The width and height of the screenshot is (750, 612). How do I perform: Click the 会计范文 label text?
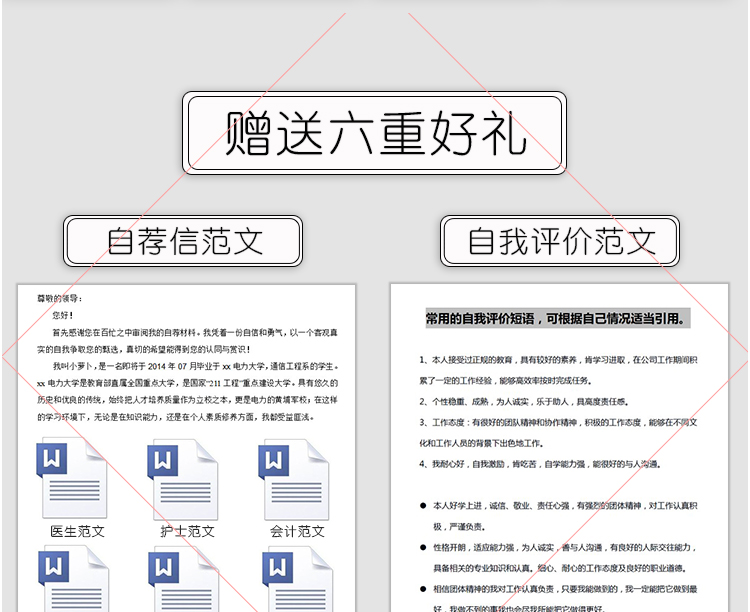point(298,531)
